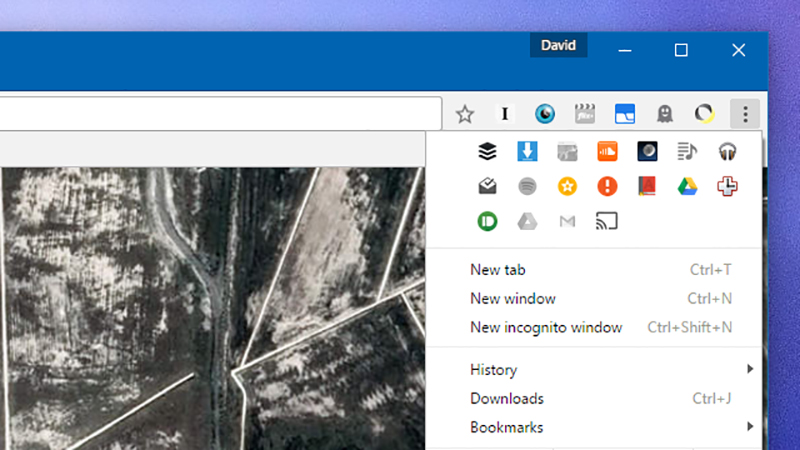Open the blue eyeball extension icon

click(545, 114)
